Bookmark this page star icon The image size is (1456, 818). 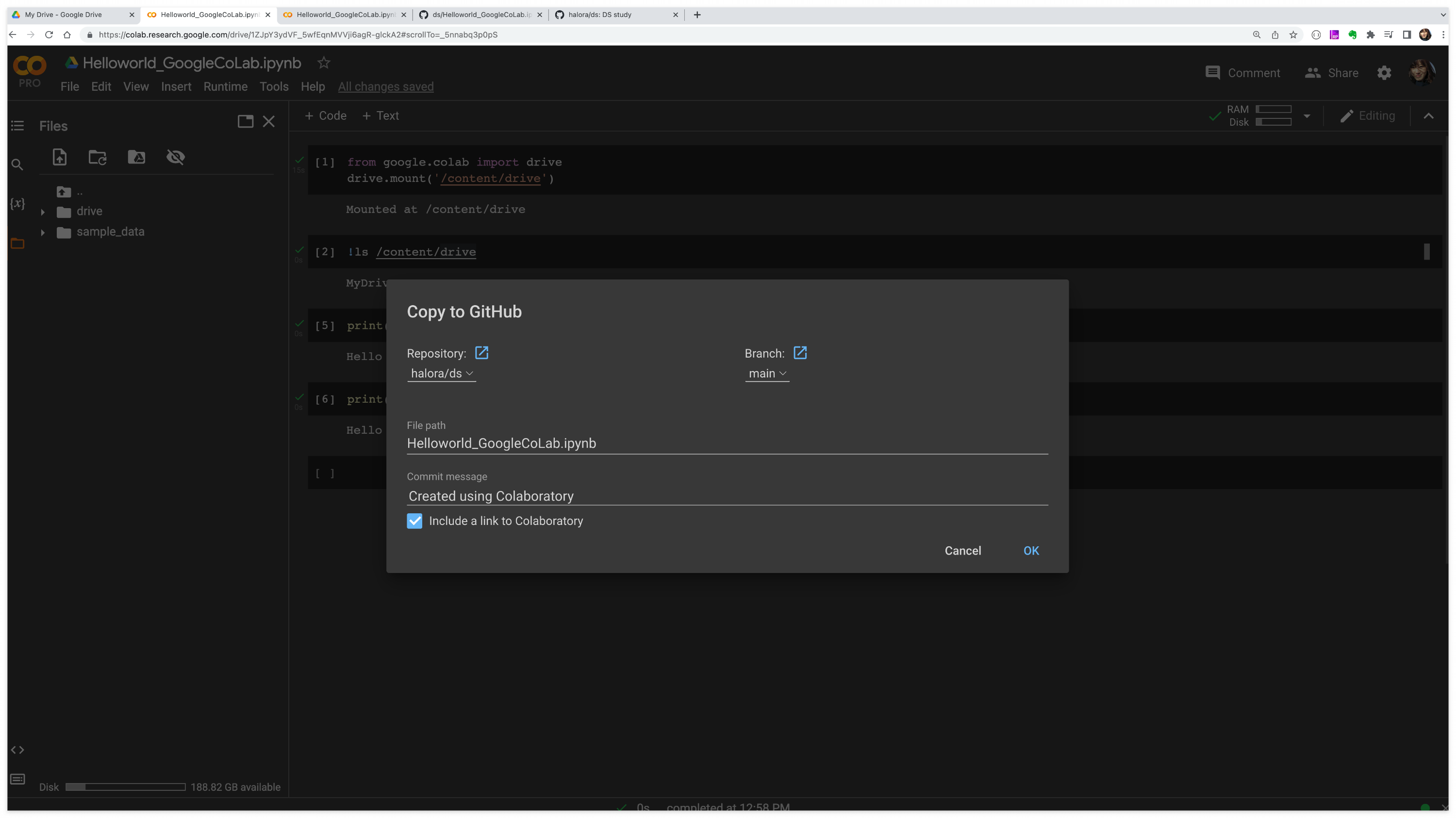pos(1293,35)
